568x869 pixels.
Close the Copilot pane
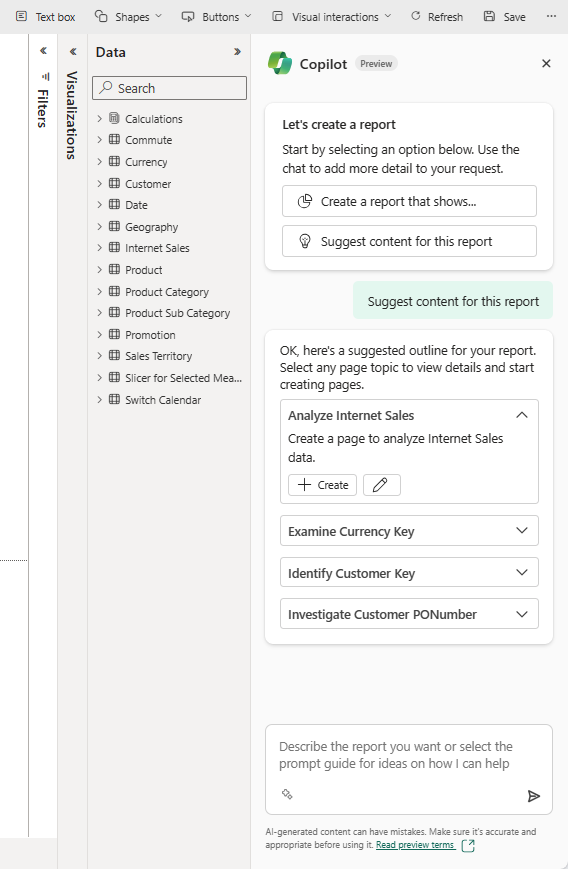click(x=546, y=64)
